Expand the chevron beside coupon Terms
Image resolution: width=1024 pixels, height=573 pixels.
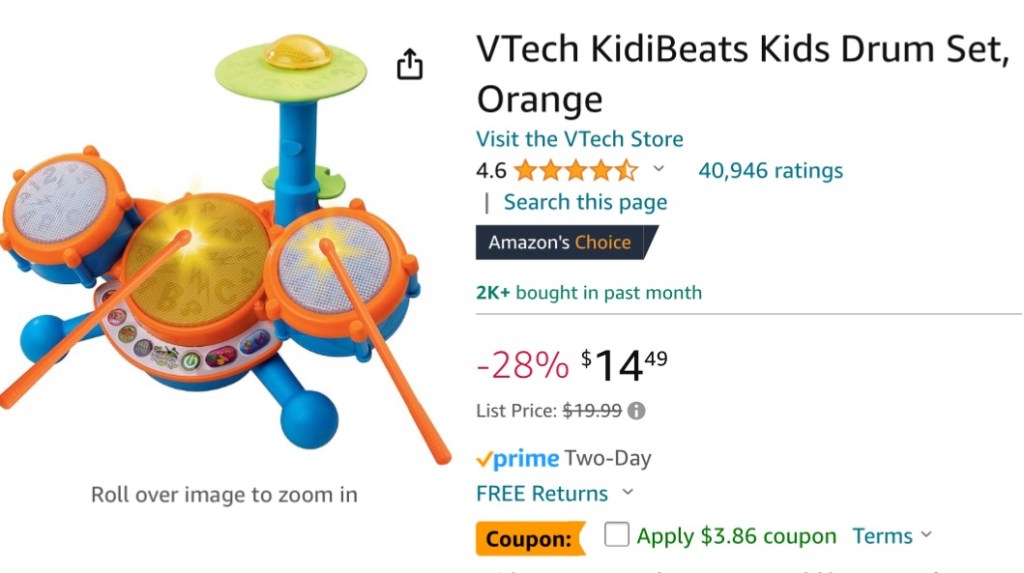(926, 535)
